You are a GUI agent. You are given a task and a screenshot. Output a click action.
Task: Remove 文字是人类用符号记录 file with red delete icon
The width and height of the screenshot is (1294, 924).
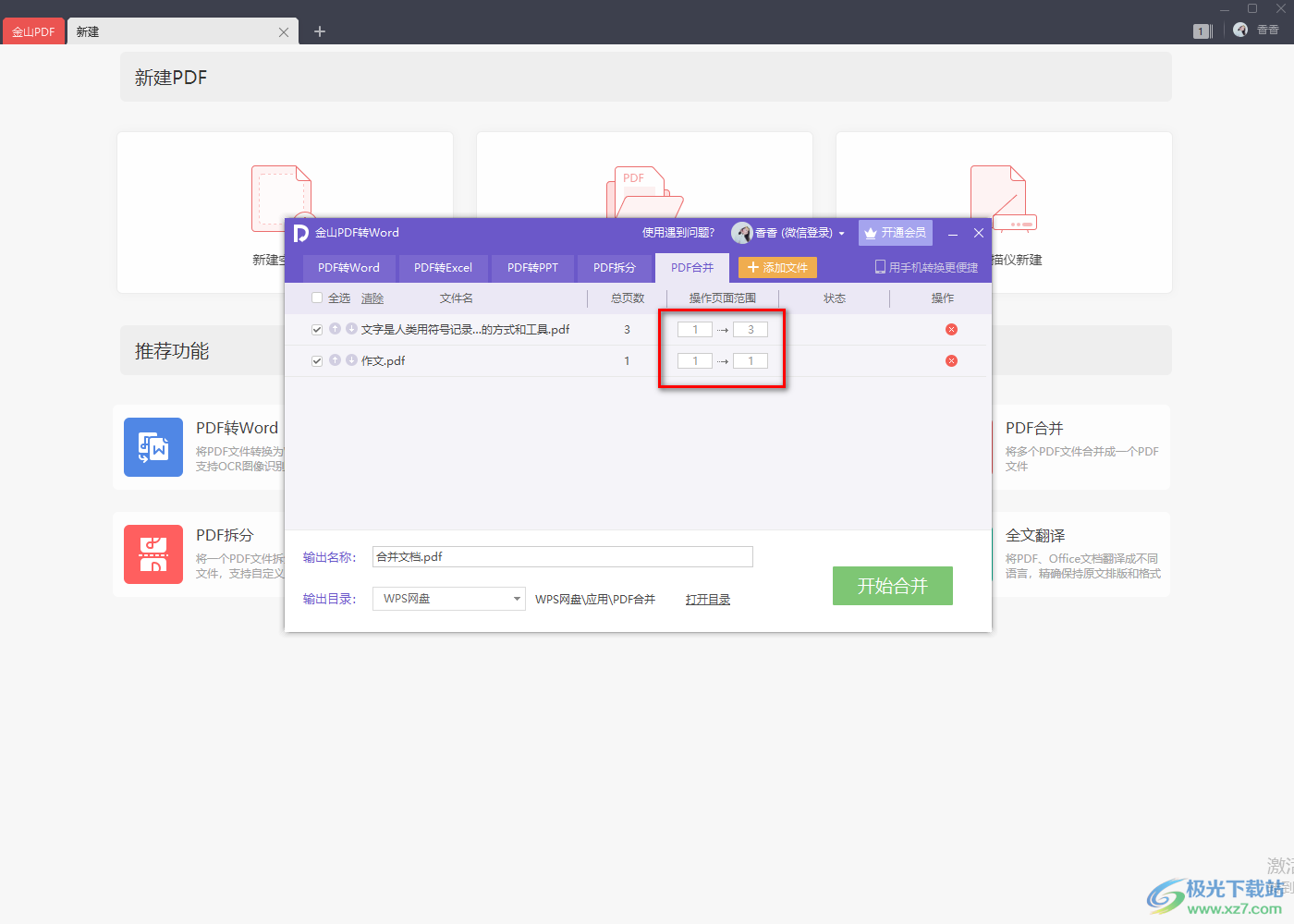tap(951, 330)
